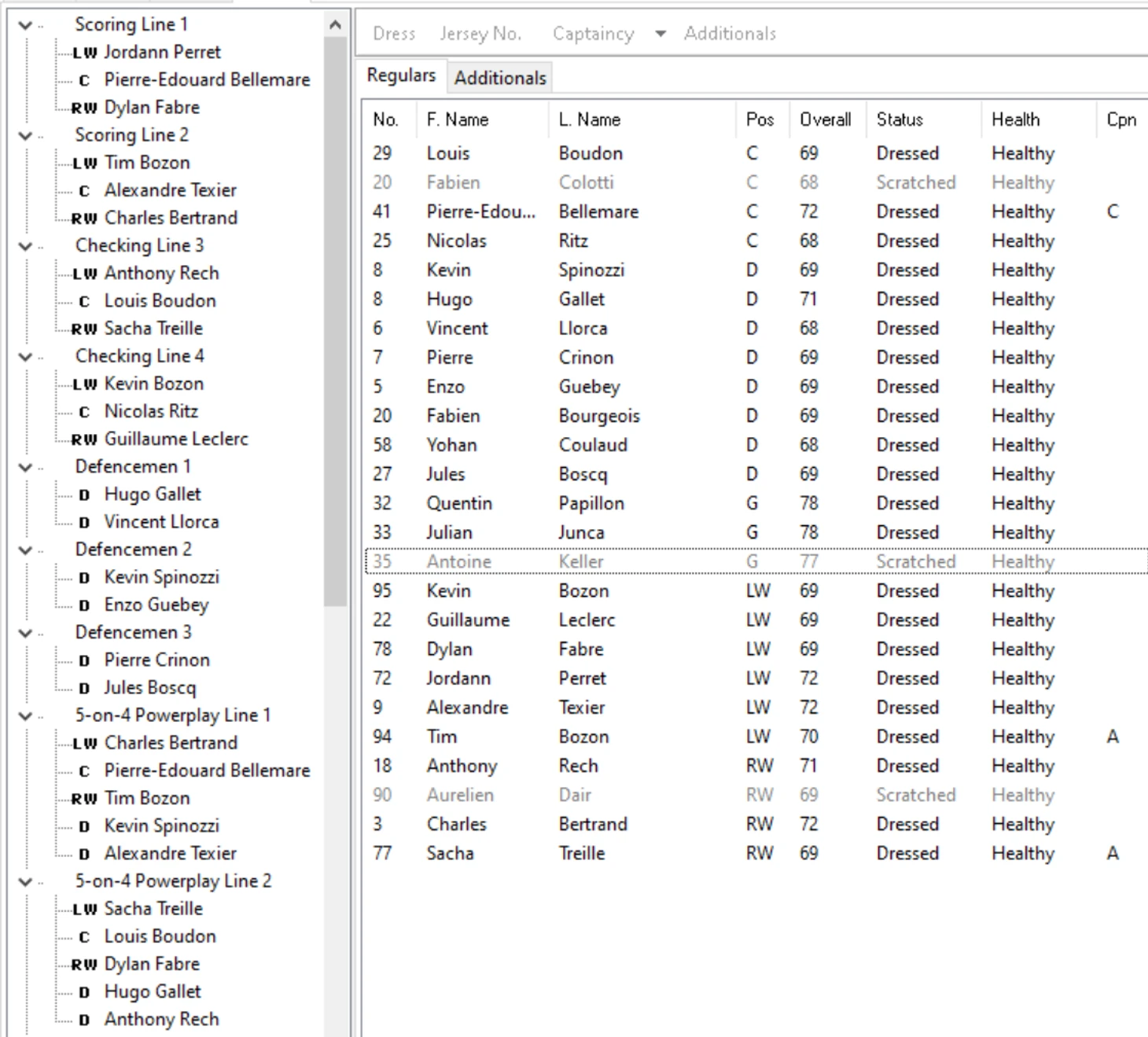Viewport: 1148px width, 1037px height.
Task: Select the Louis Boudon roster row
Action: pos(756,153)
